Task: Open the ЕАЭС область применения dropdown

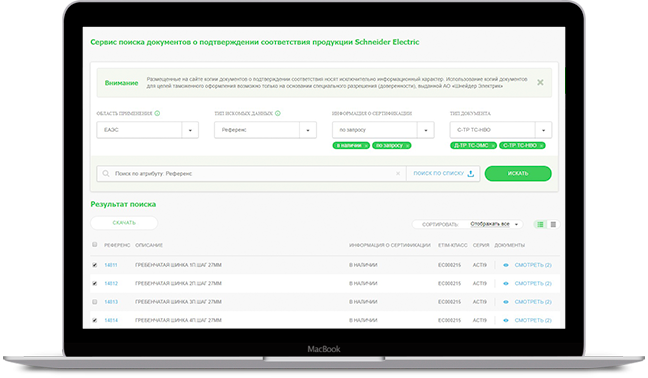Action: (148, 130)
